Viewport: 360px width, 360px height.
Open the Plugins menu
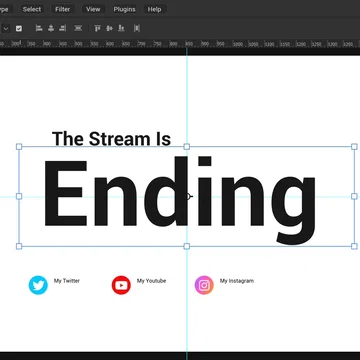[124, 9]
